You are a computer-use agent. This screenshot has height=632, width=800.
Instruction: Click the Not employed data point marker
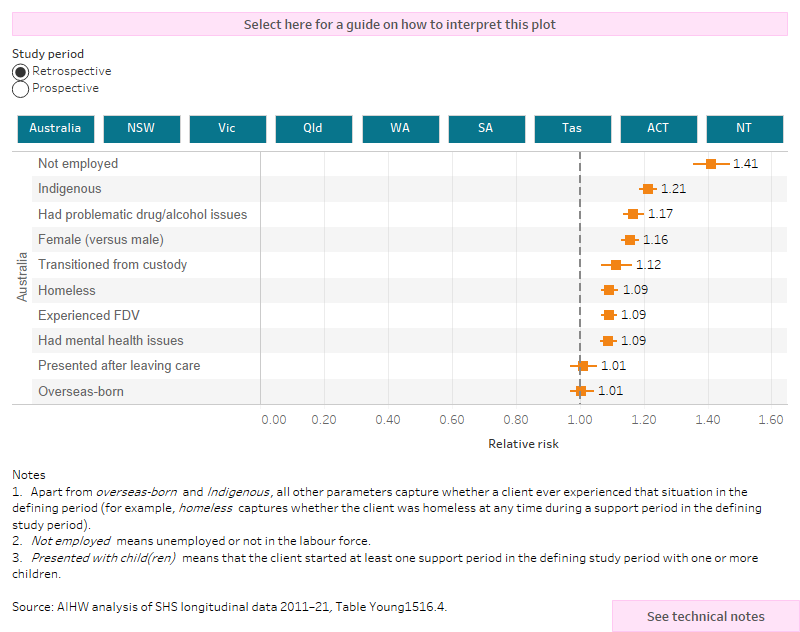711,164
